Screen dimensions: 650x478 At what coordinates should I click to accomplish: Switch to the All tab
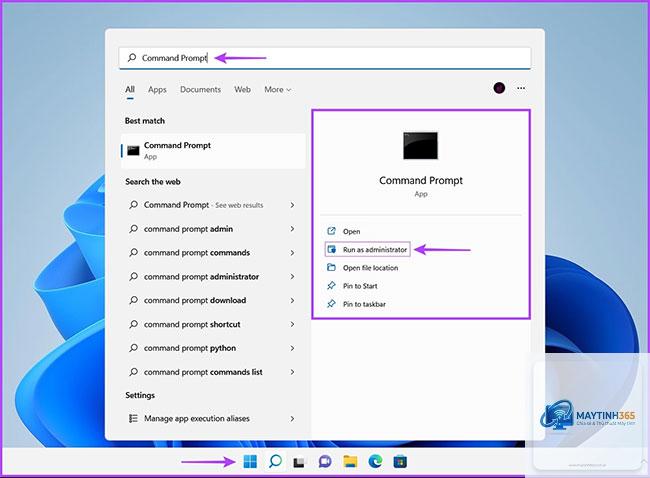pos(130,89)
